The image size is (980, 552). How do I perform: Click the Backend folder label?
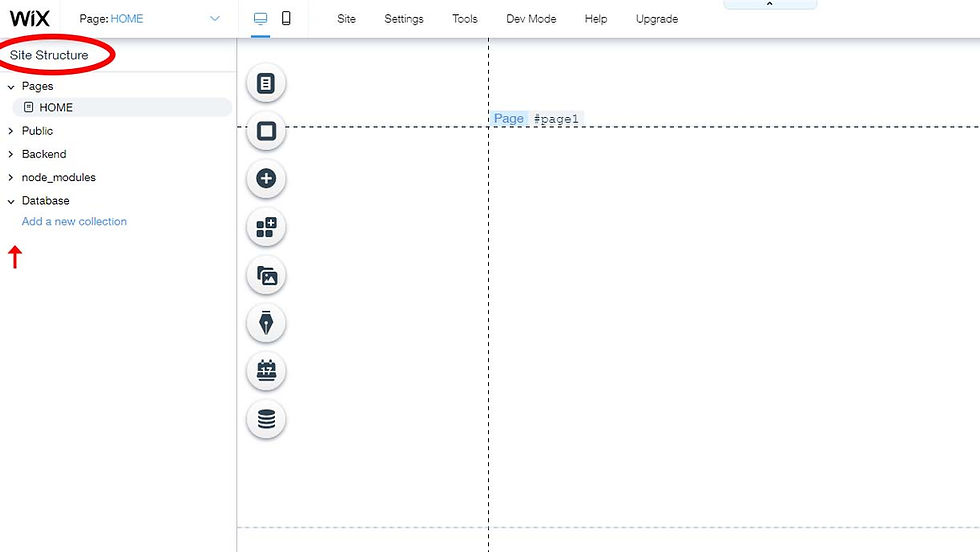click(44, 154)
